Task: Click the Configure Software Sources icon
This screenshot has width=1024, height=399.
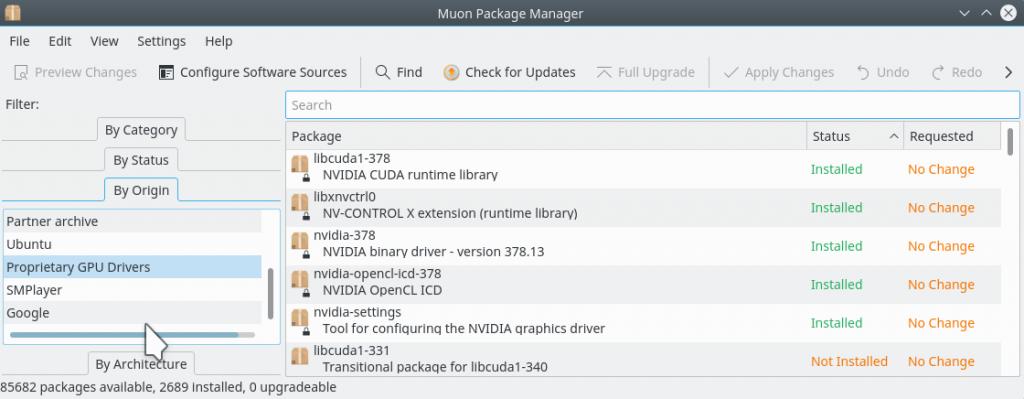Action: pos(167,72)
